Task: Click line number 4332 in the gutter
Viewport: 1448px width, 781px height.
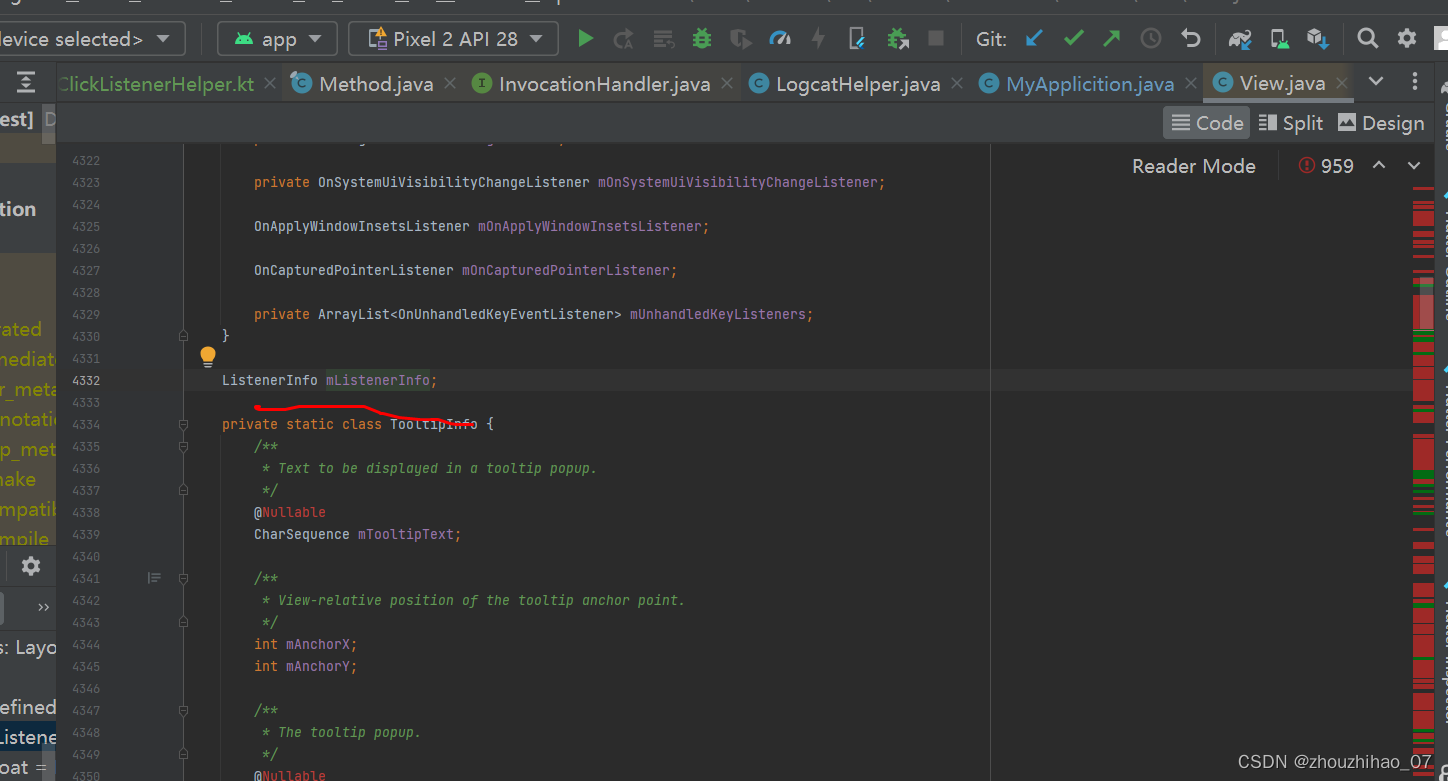Action: tap(86, 380)
